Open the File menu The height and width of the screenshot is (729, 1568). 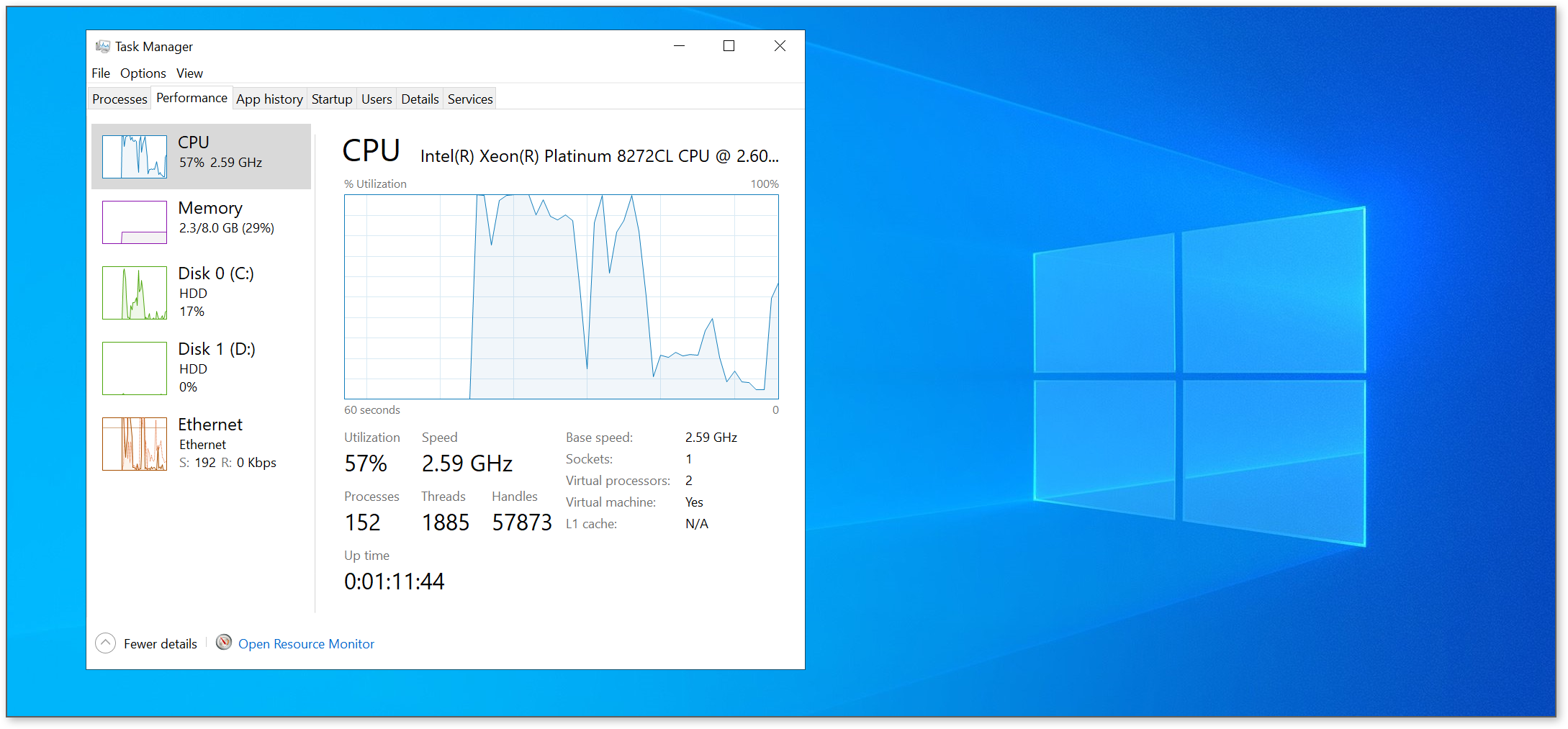tap(101, 73)
